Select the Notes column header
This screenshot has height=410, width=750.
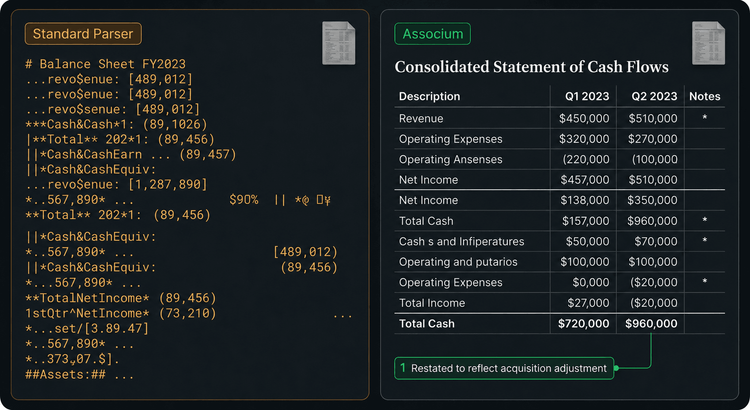705,96
